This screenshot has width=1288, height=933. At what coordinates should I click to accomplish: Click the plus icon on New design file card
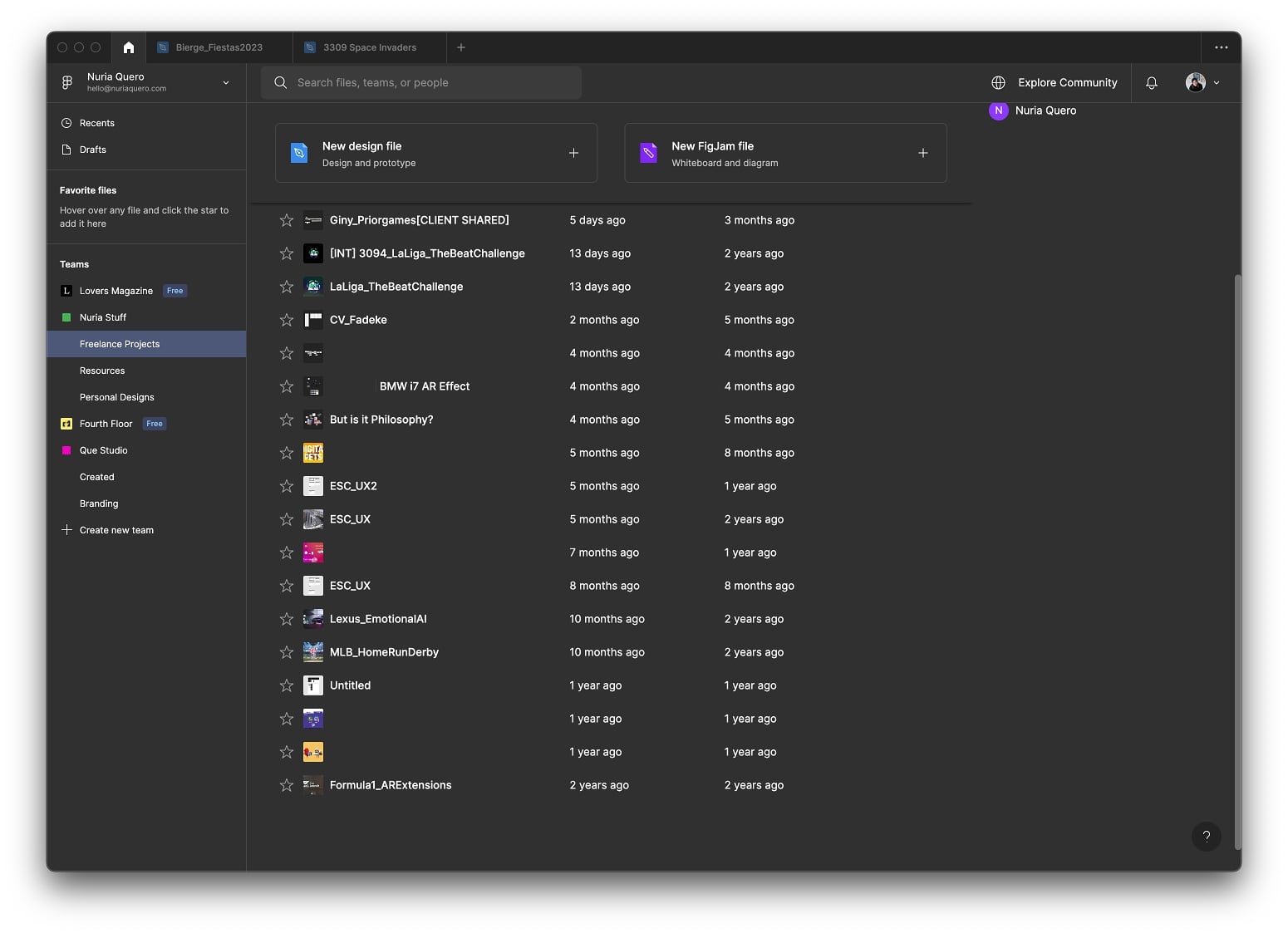click(573, 153)
